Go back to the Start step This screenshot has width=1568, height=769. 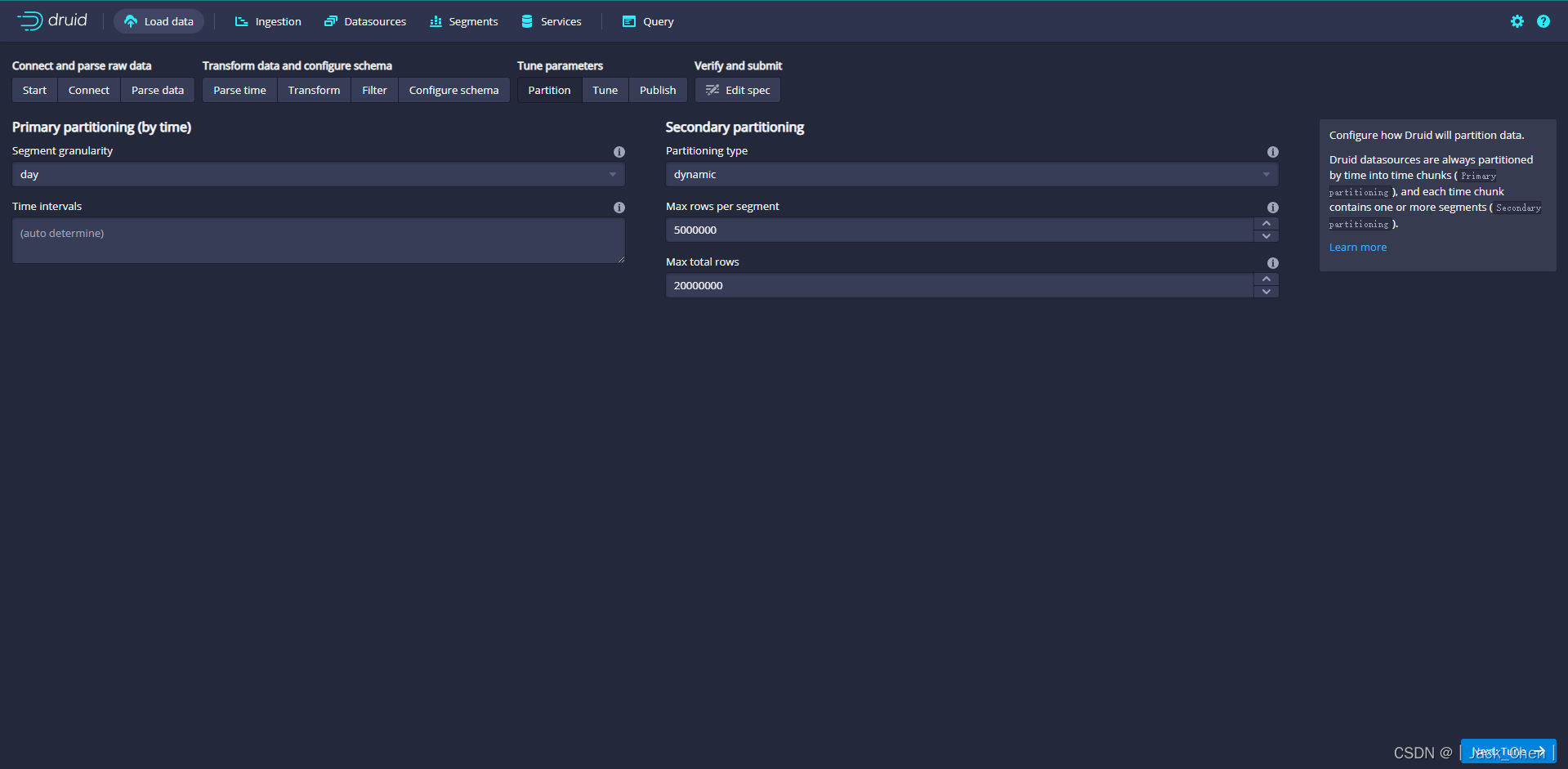click(34, 90)
